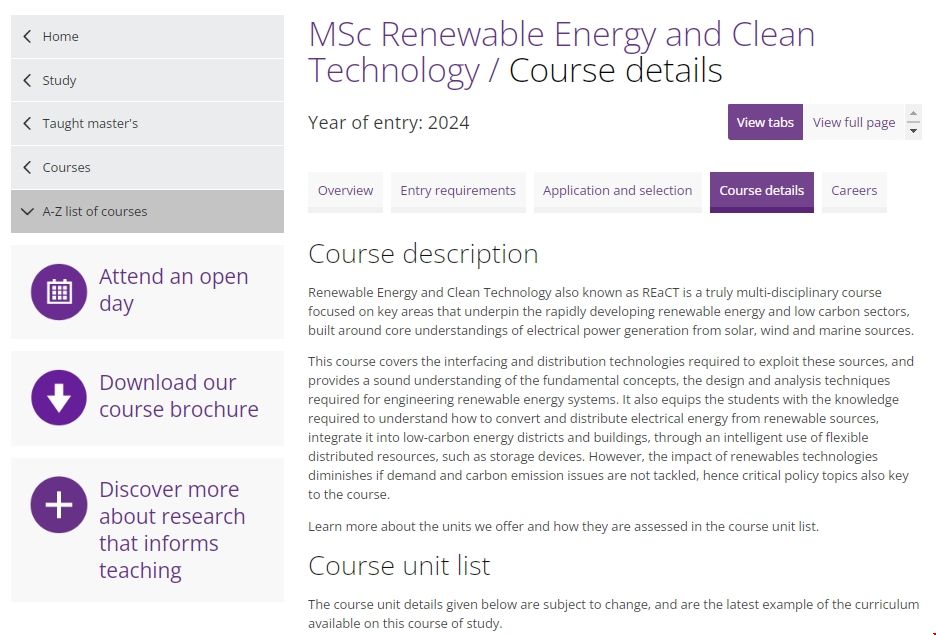Go to the Careers tab
The width and height of the screenshot is (936, 635).
(x=854, y=190)
